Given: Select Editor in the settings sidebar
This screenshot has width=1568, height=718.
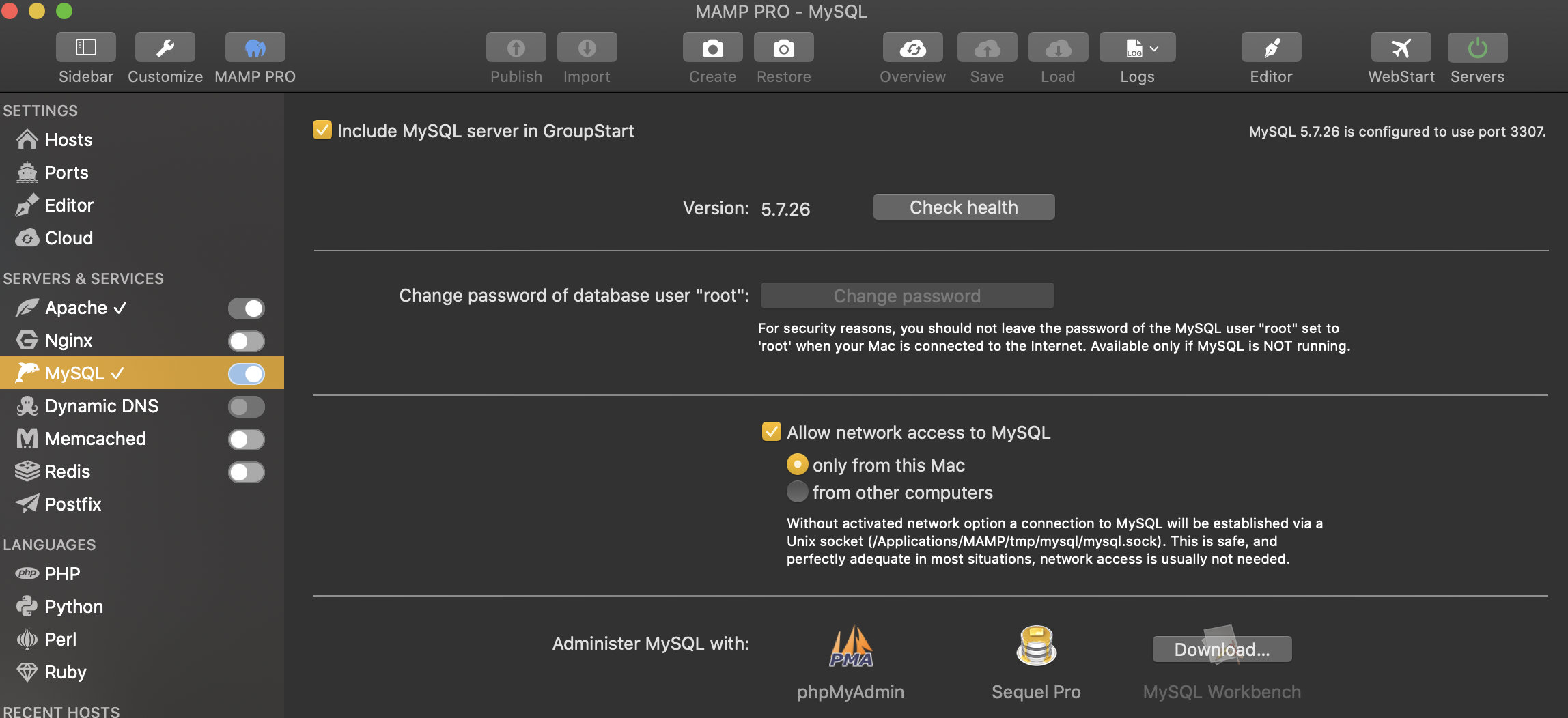Looking at the screenshot, I should point(142,205).
